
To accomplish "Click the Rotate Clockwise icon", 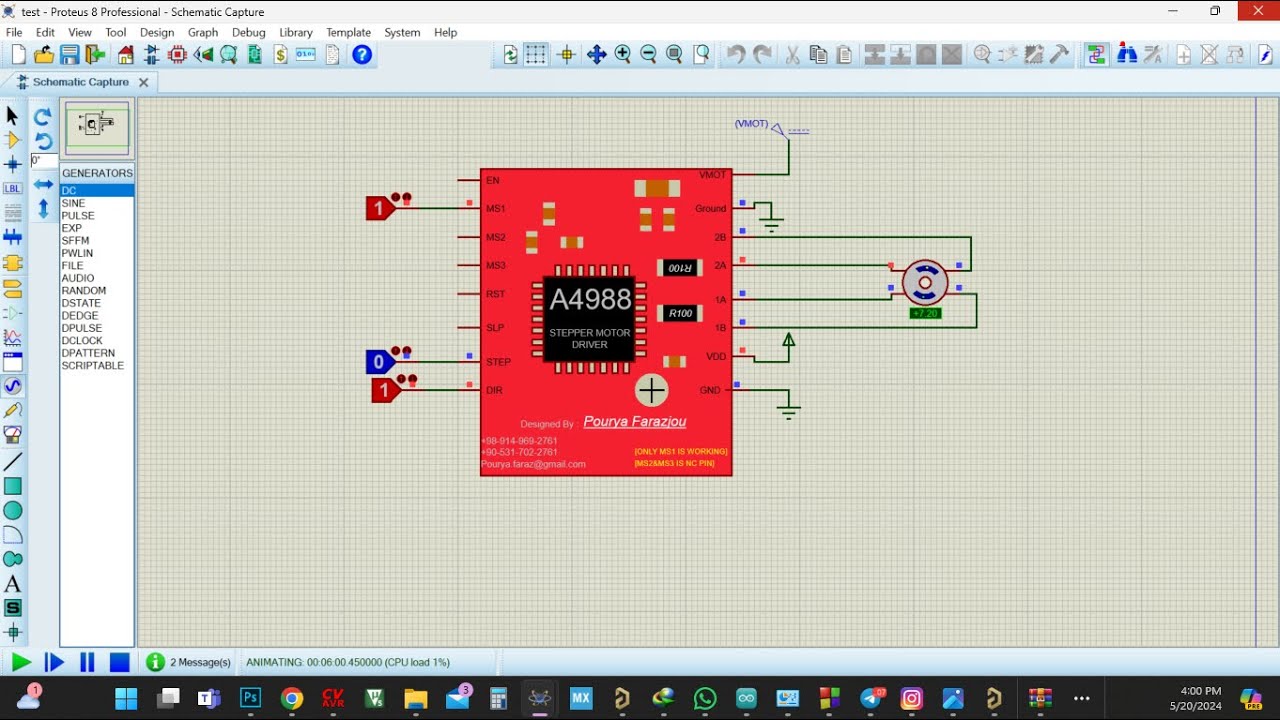I will click(x=43, y=117).
